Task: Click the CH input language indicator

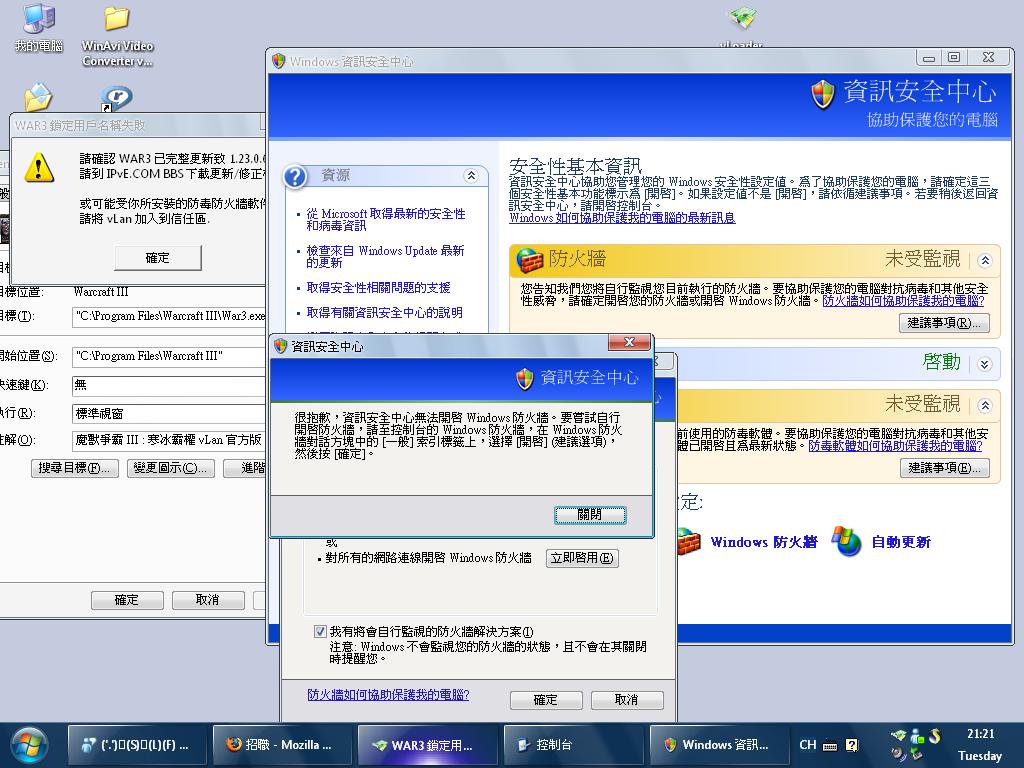Action: 808,744
